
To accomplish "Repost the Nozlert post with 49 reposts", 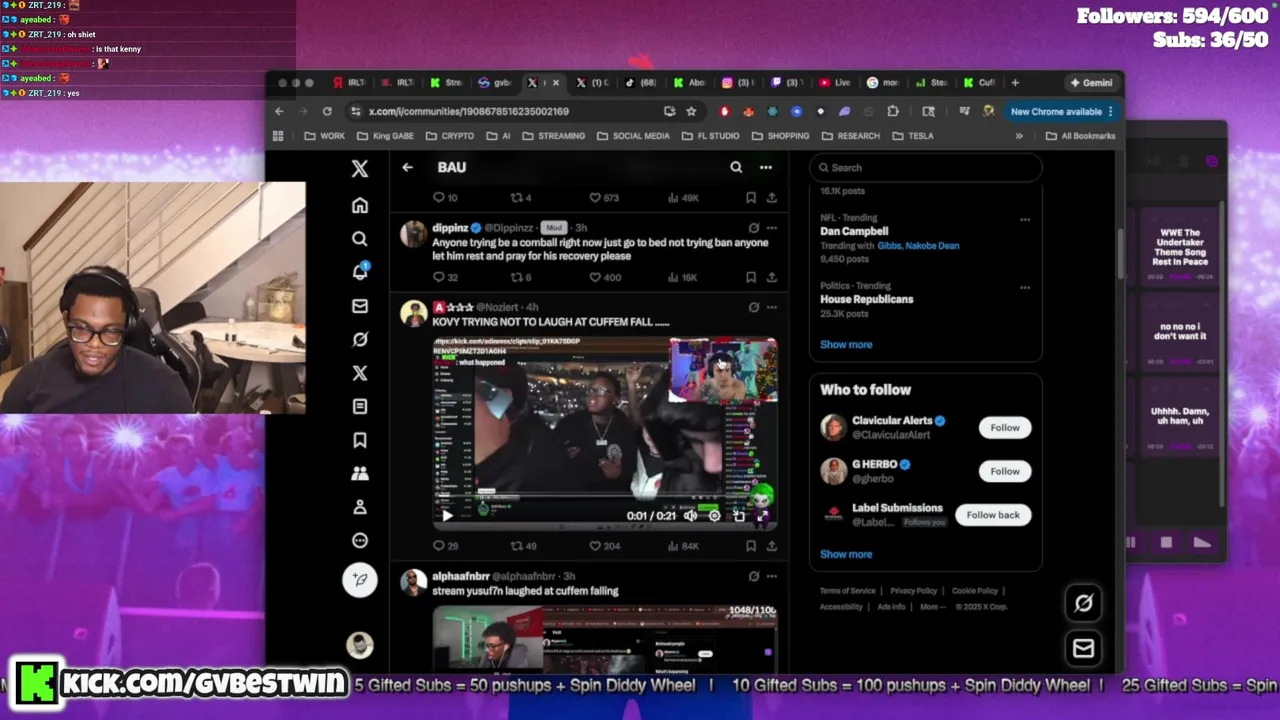I will click(x=524, y=546).
